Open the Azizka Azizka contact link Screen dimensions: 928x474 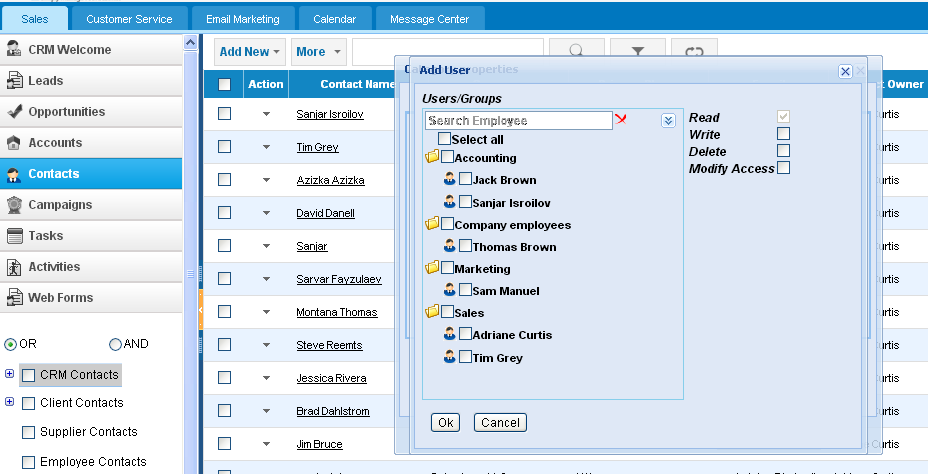click(x=330, y=180)
